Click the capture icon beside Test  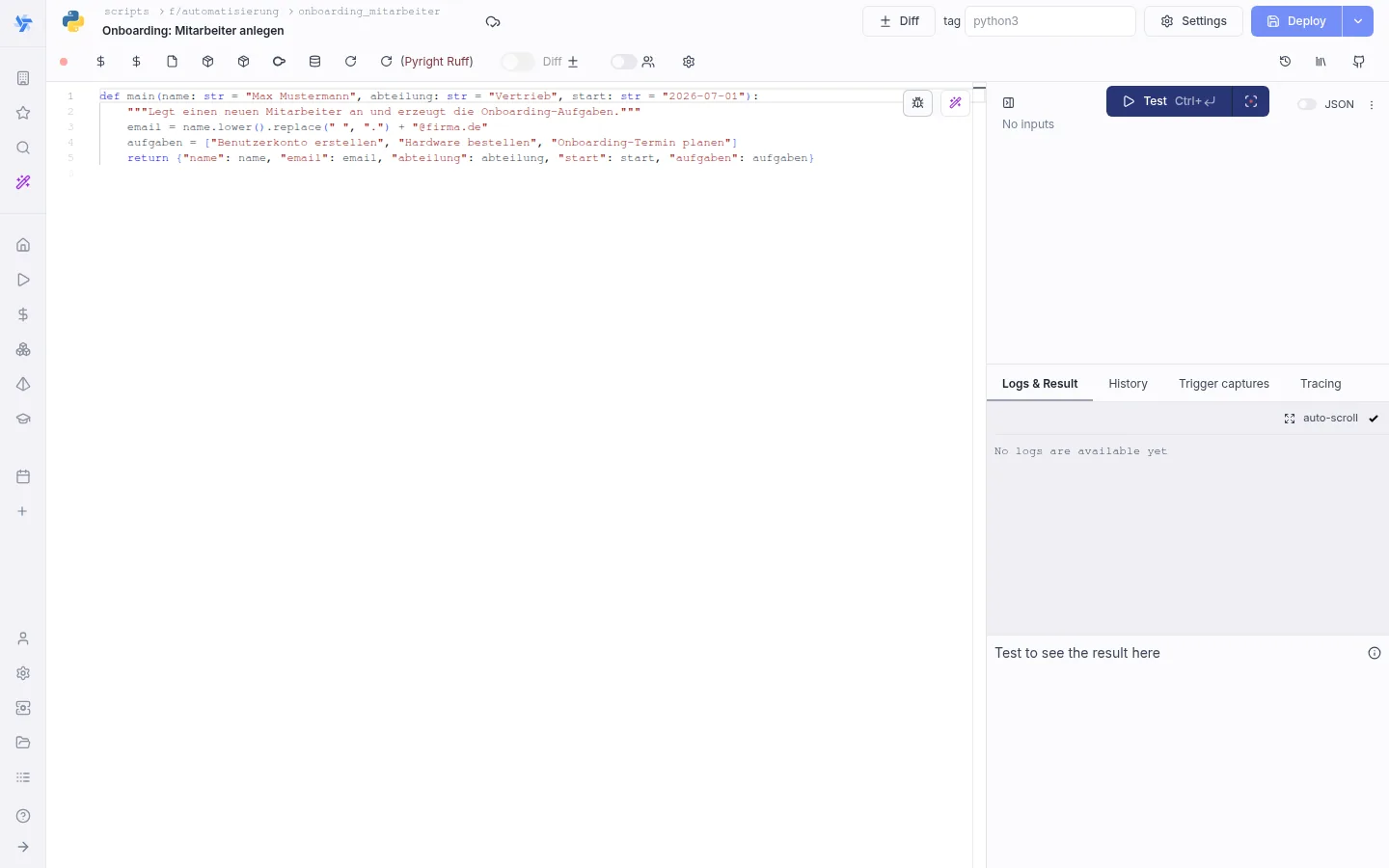coord(1251,101)
